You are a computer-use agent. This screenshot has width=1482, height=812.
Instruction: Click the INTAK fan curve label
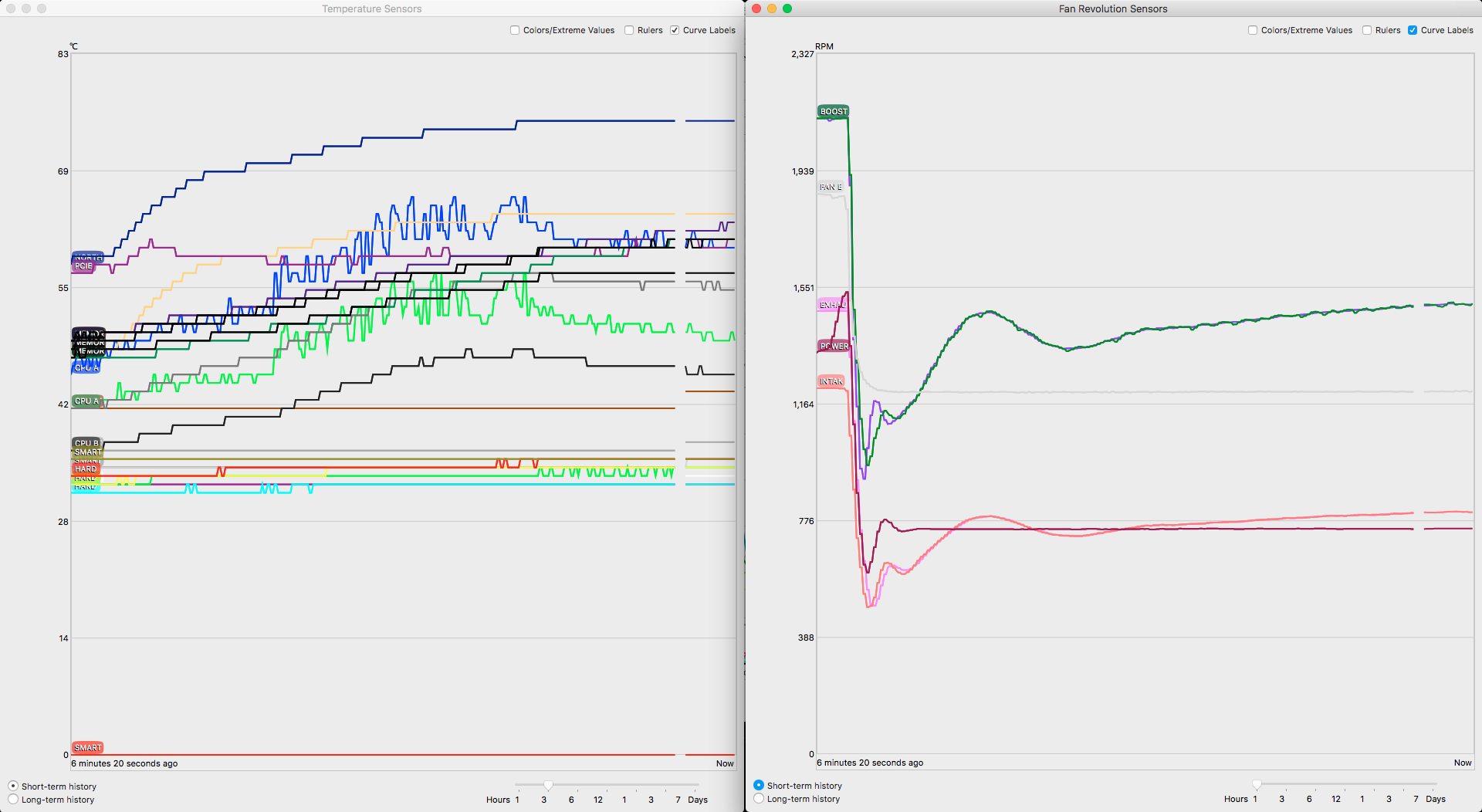coord(831,381)
